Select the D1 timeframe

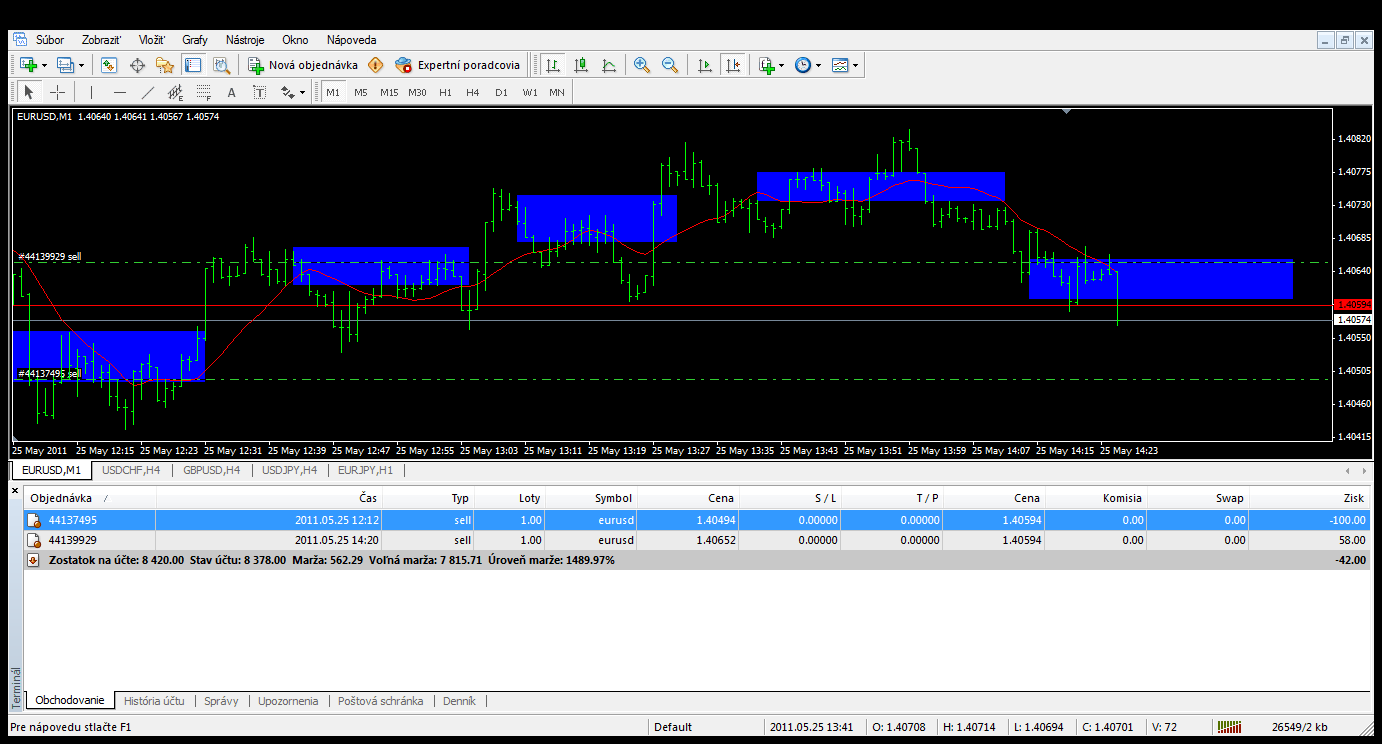[x=501, y=93]
